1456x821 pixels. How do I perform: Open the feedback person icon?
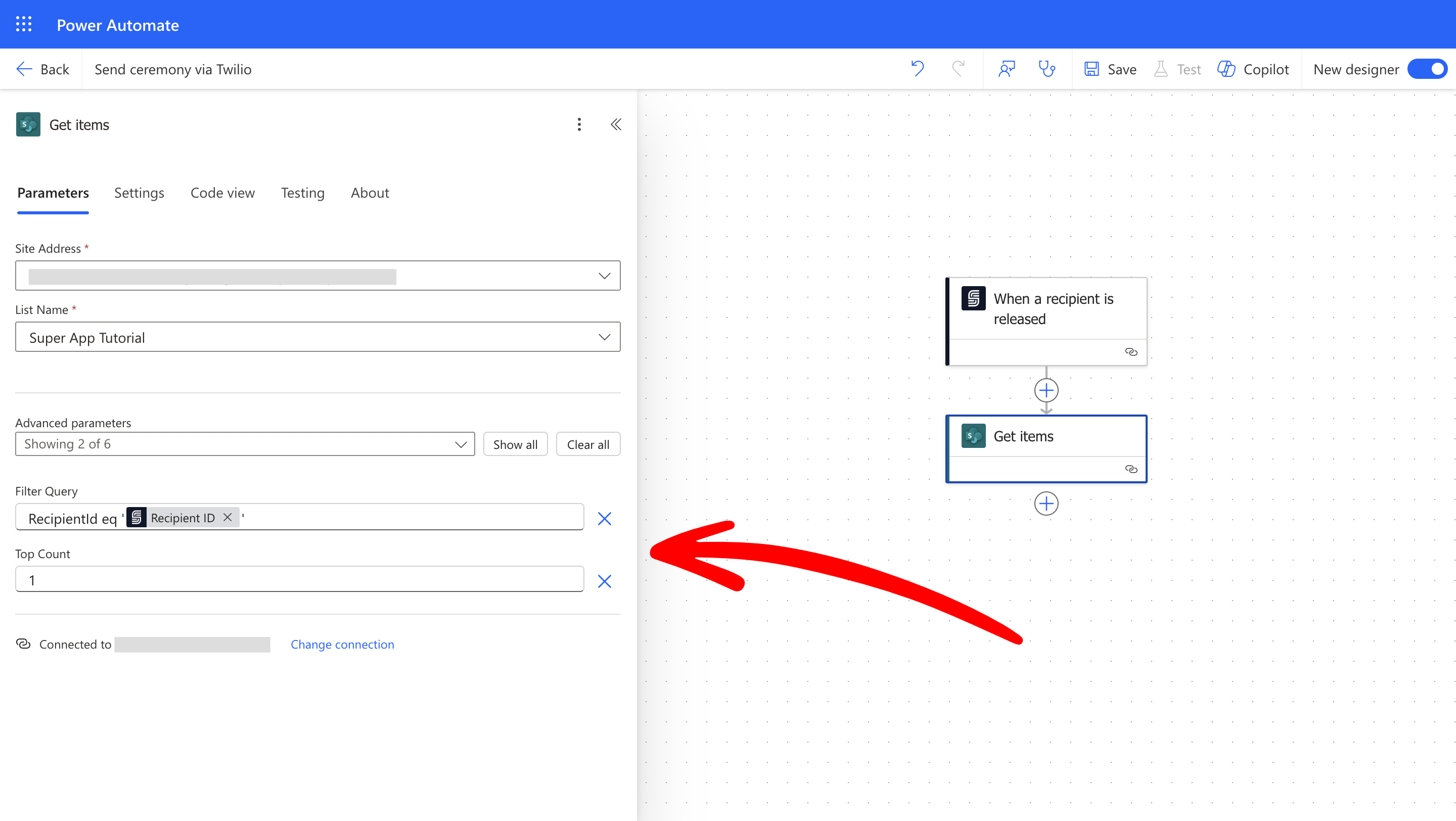pos(1007,69)
